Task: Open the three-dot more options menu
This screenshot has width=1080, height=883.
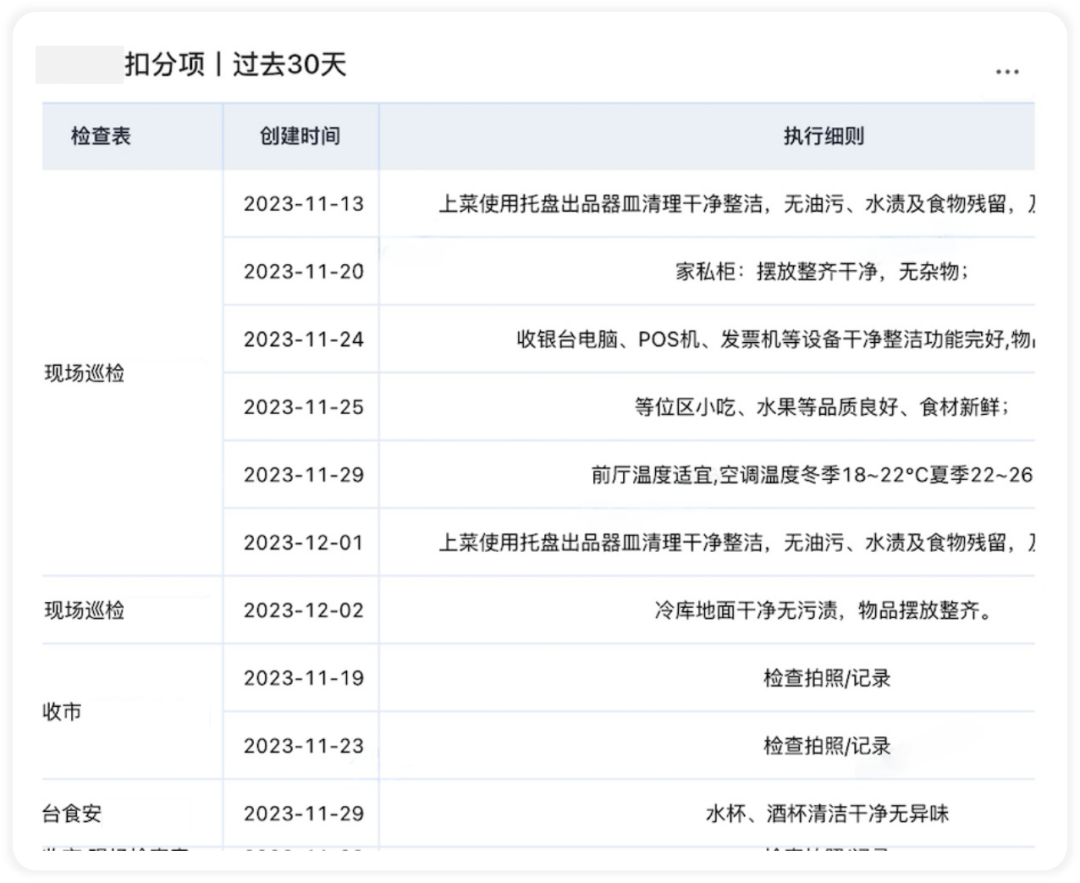Action: (1007, 72)
